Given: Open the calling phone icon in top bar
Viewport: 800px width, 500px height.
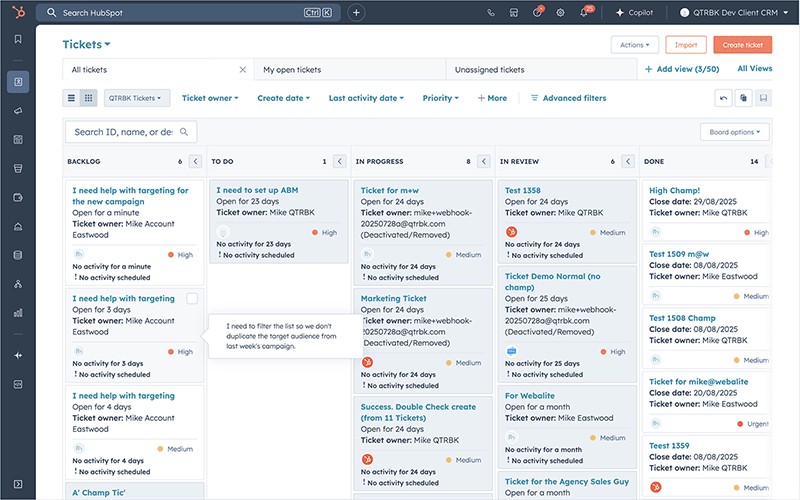Looking at the screenshot, I should 491,13.
